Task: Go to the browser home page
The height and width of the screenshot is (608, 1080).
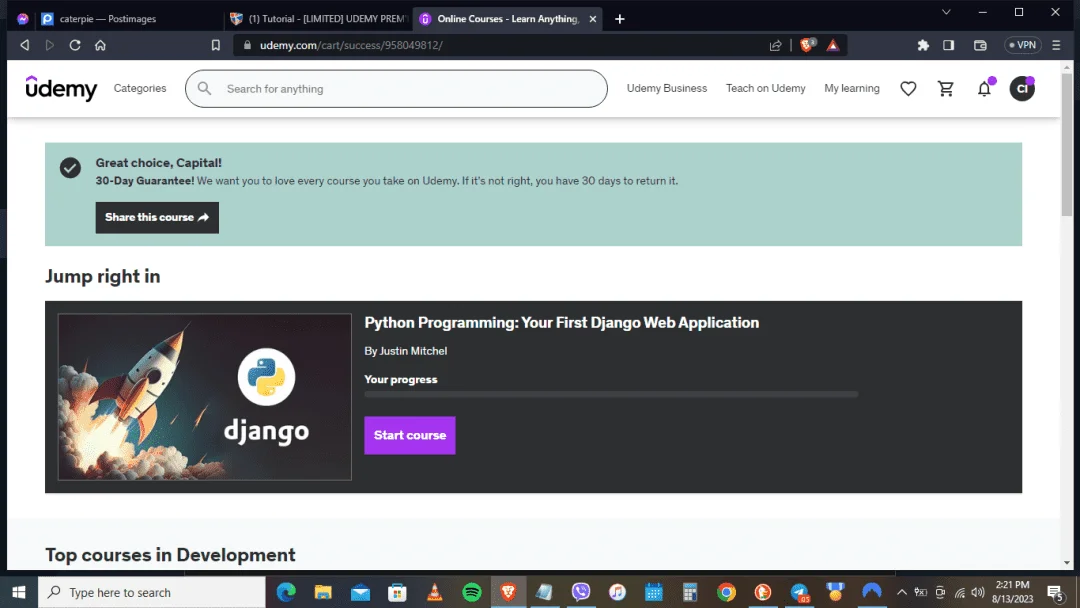Action: point(101,45)
